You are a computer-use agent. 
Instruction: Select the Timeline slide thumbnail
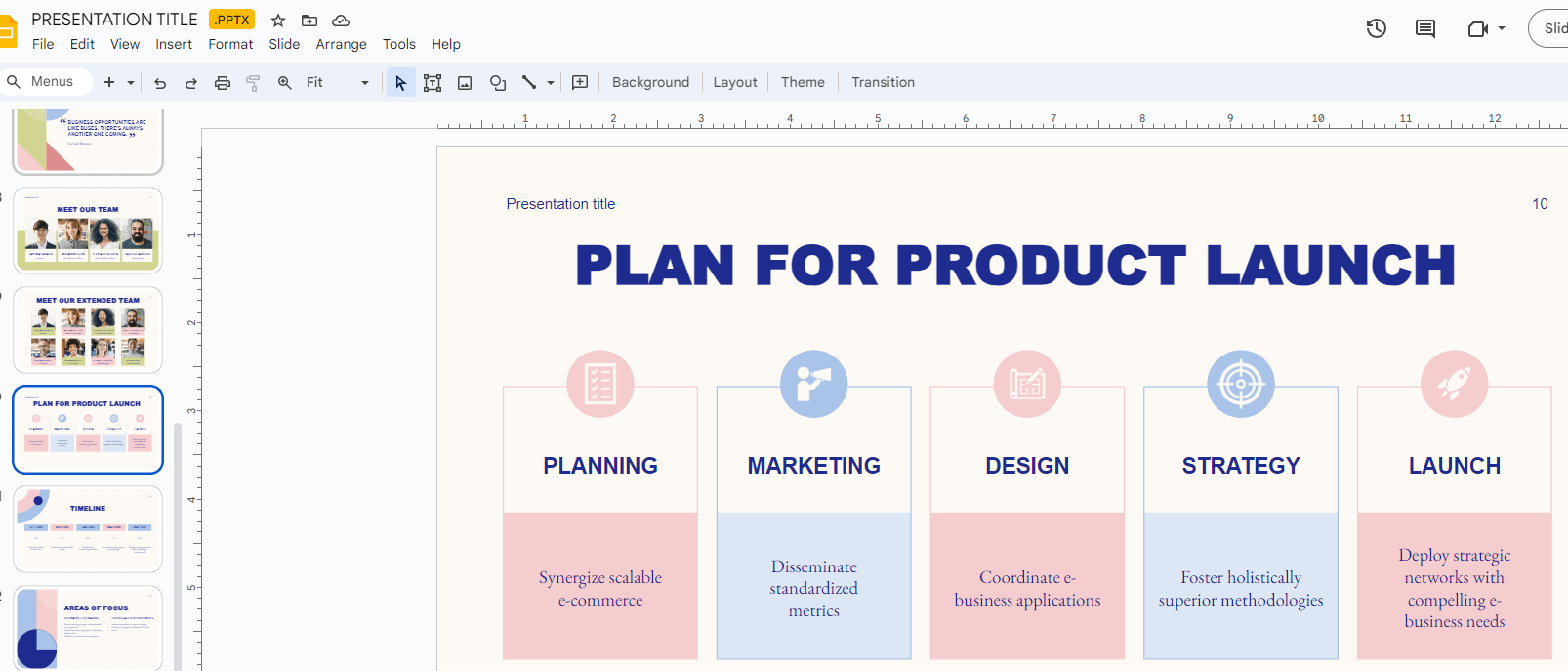click(88, 529)
